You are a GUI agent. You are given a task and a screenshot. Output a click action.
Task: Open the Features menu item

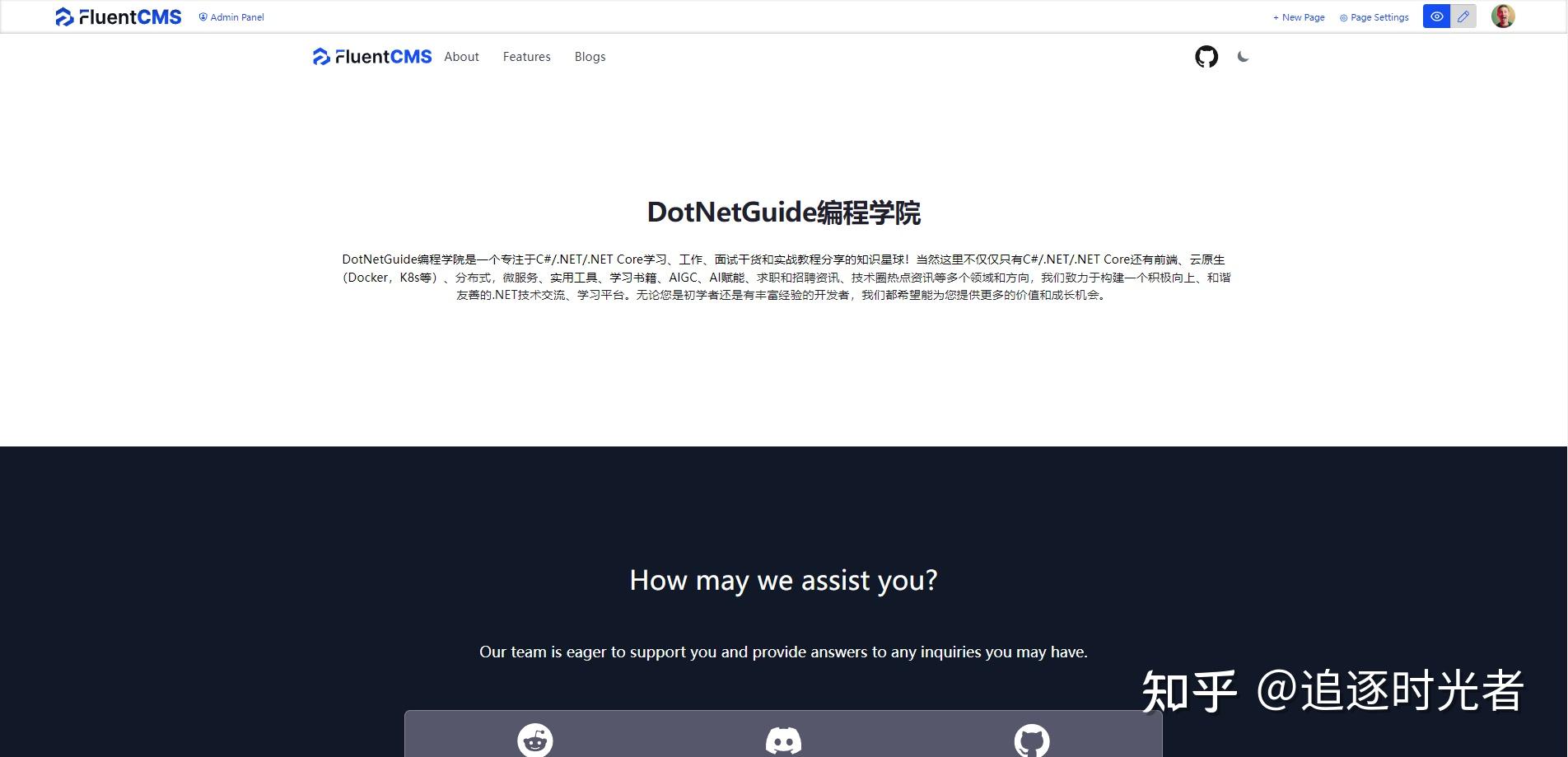pos(526,56)
